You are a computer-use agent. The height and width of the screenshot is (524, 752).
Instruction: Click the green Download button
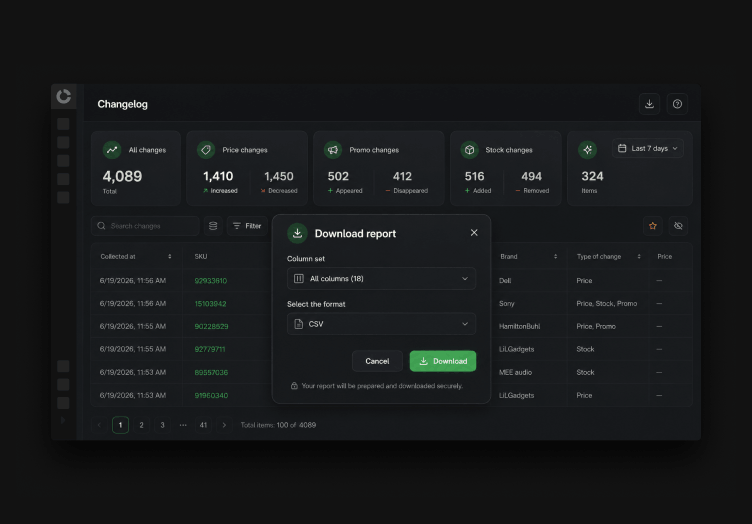(x=443, y=361)
